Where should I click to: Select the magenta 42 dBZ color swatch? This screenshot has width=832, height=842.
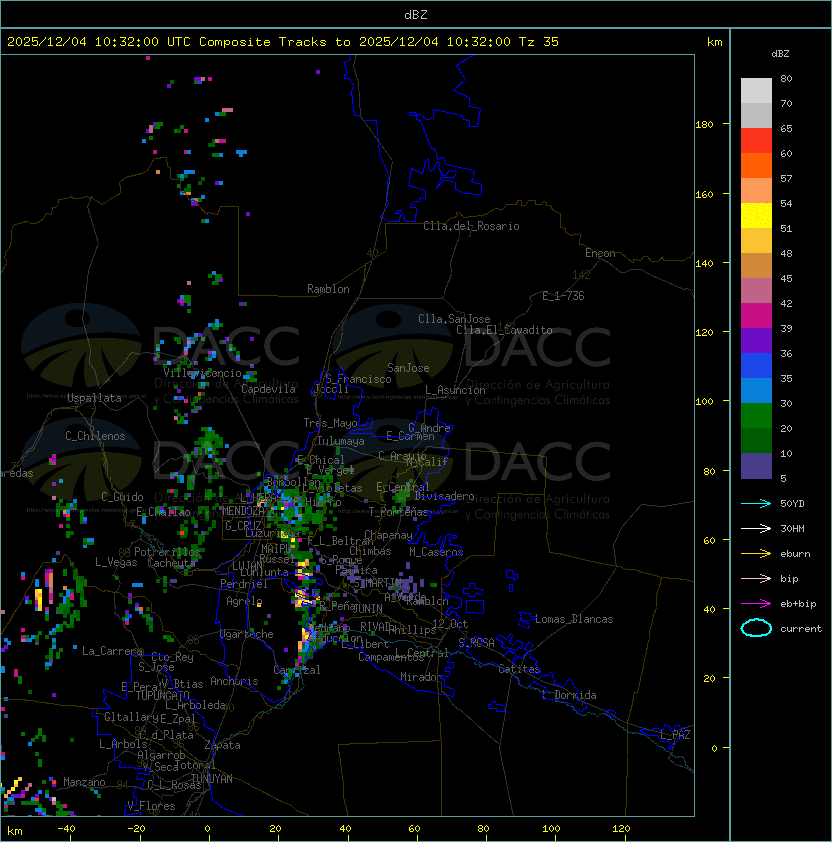point(756,316)
